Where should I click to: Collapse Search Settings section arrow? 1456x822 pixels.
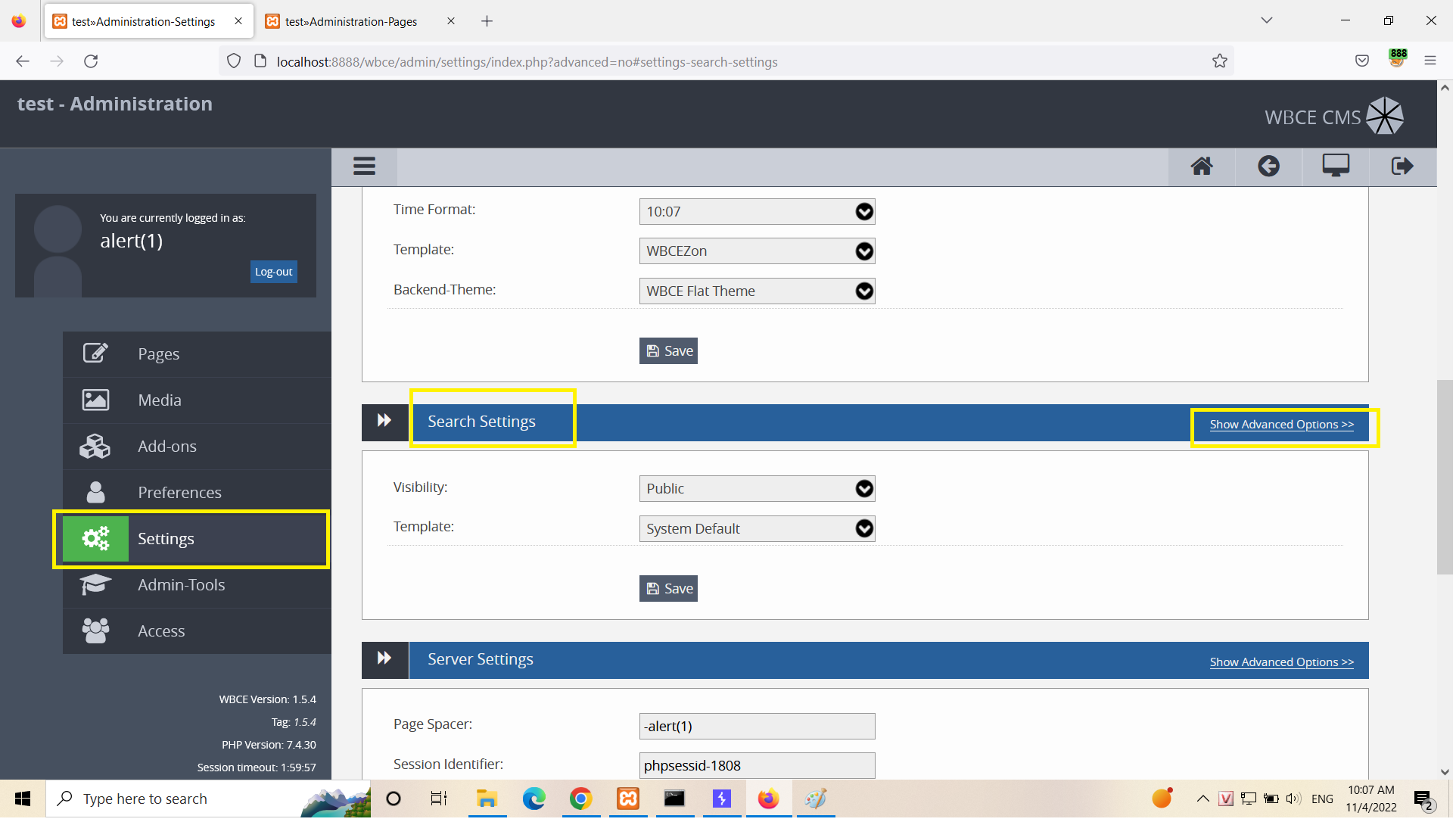point(385,422)
